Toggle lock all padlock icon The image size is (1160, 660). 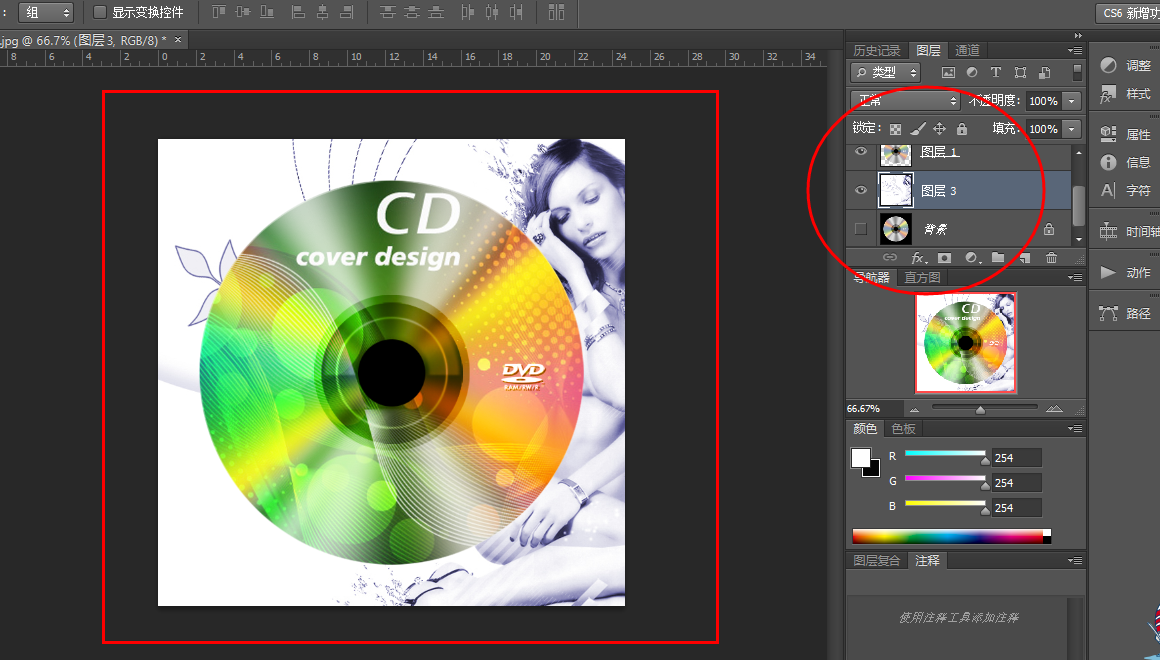(x=962, y=129)
